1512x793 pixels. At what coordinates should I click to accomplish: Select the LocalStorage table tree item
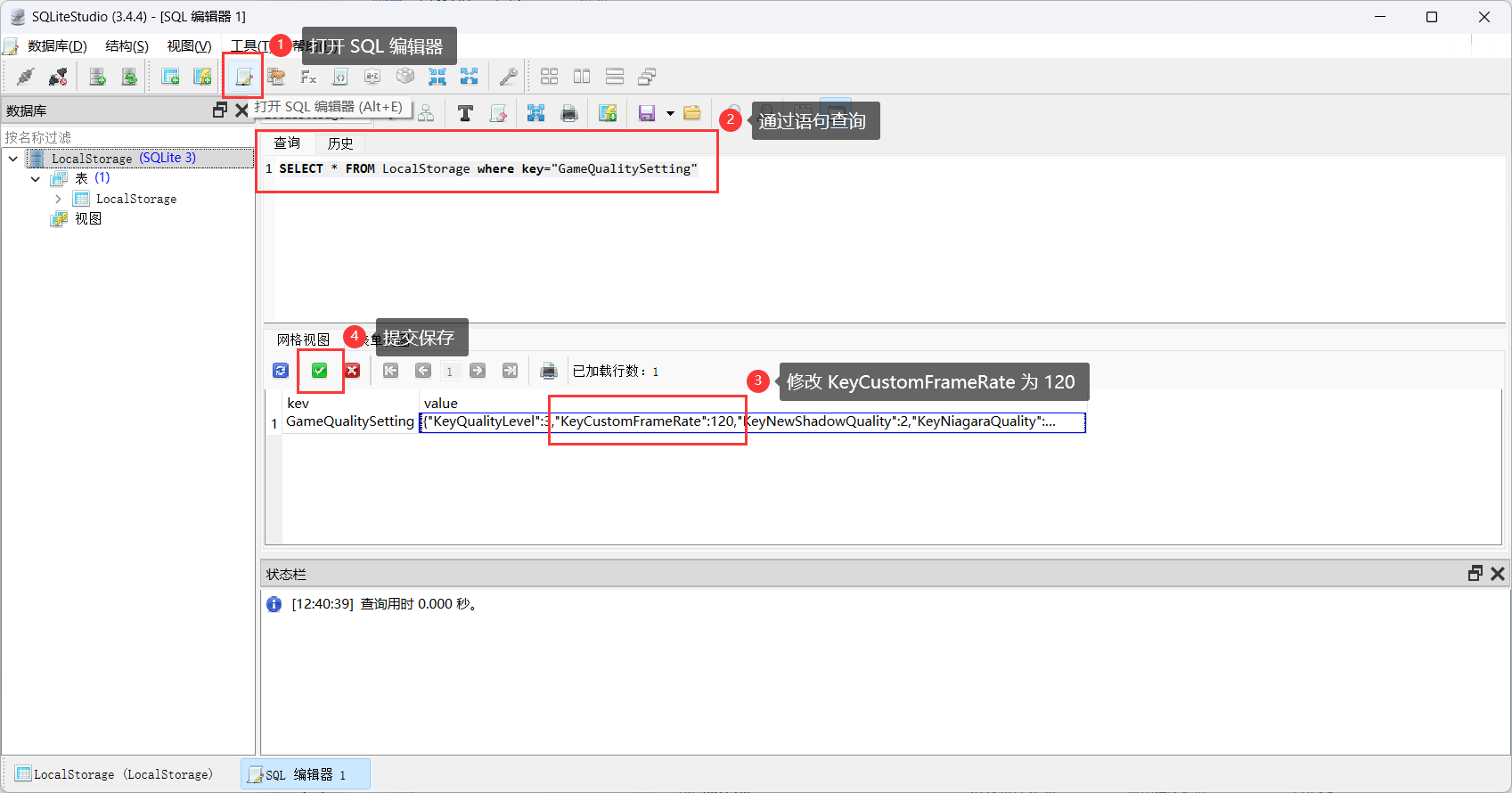[136, 199]
